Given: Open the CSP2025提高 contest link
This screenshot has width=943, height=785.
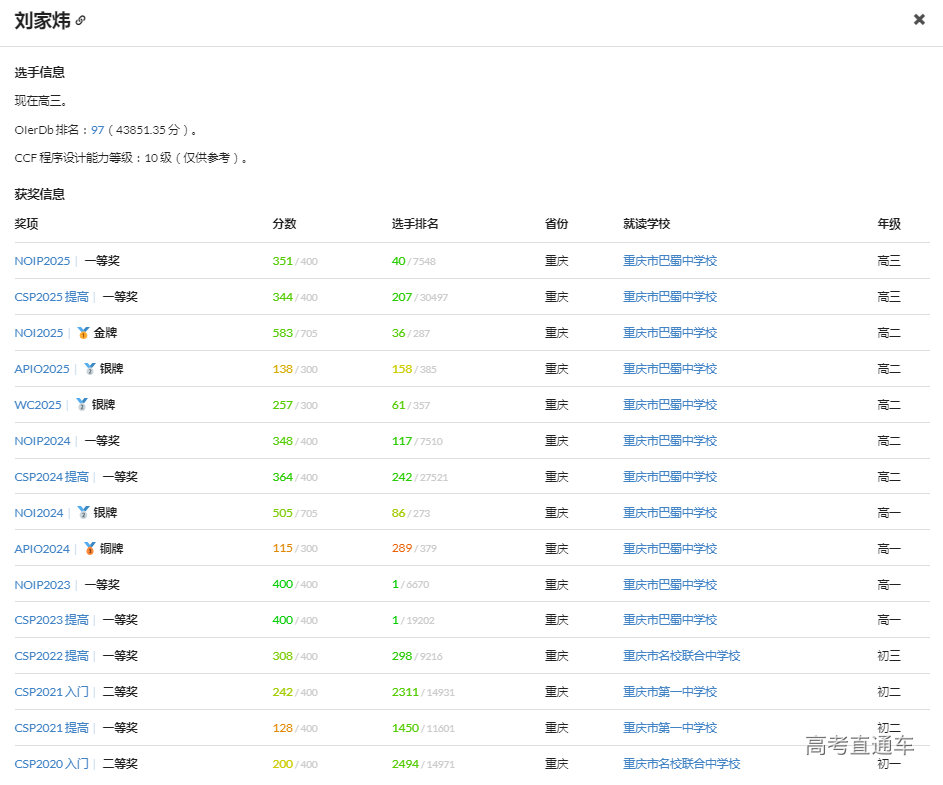Looking at the screenshot, I should click(50, 296).
